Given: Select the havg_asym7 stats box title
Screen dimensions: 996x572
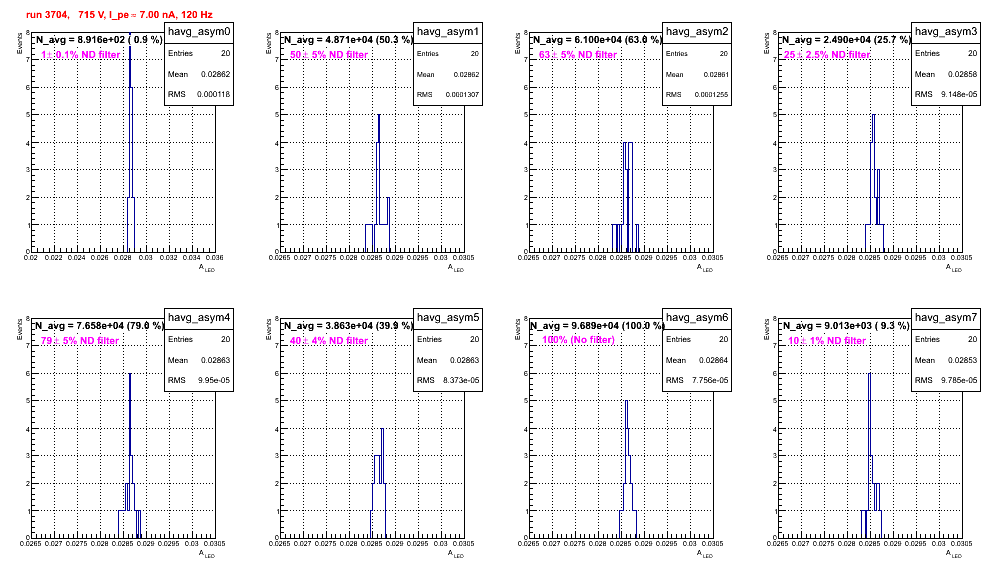Looking at the screenshot, I should (946, 318).
